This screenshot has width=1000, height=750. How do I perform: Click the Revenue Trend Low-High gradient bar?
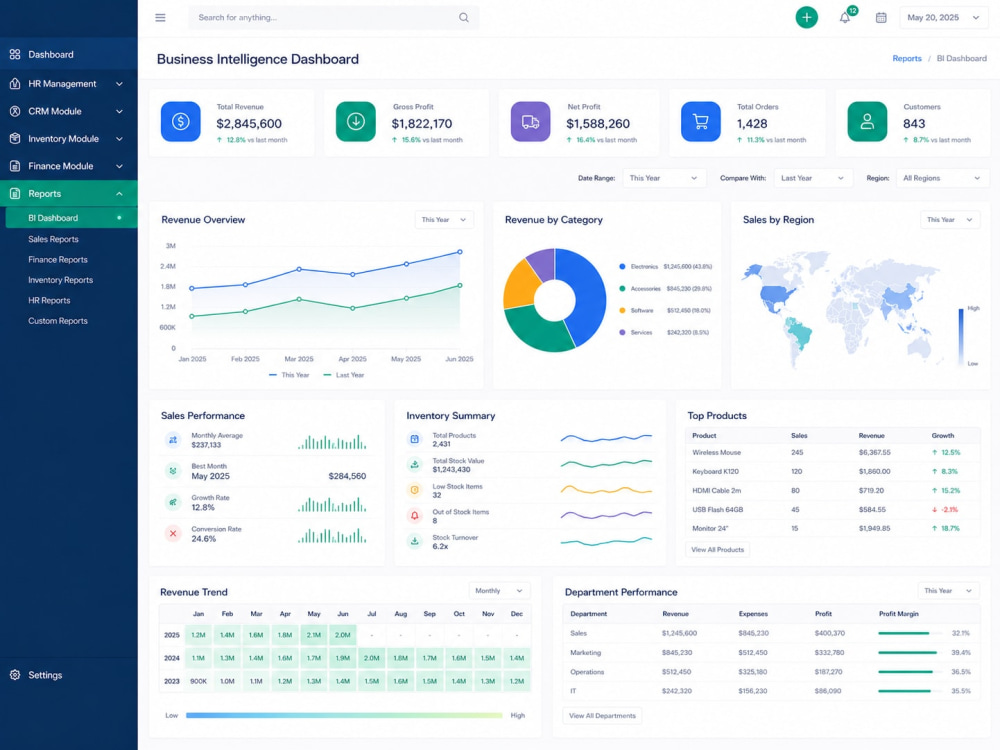point(344,716)
